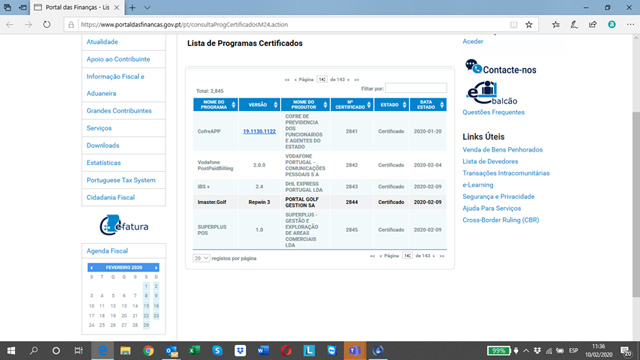Sort by Data Estado column
The image size is (640, 360).
[428, 105]
